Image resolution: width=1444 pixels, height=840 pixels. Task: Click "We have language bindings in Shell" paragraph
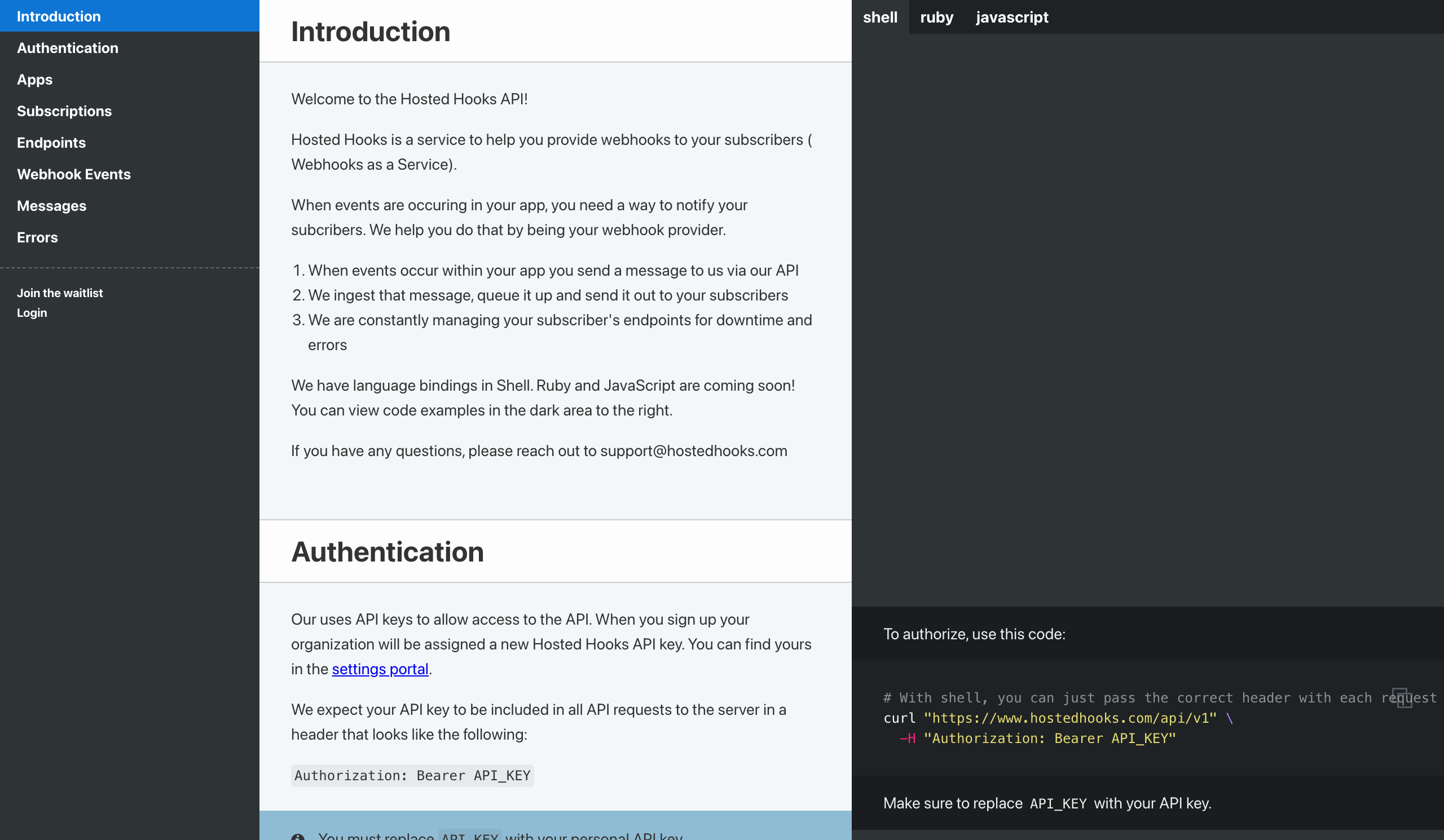(x=543, y=397)
